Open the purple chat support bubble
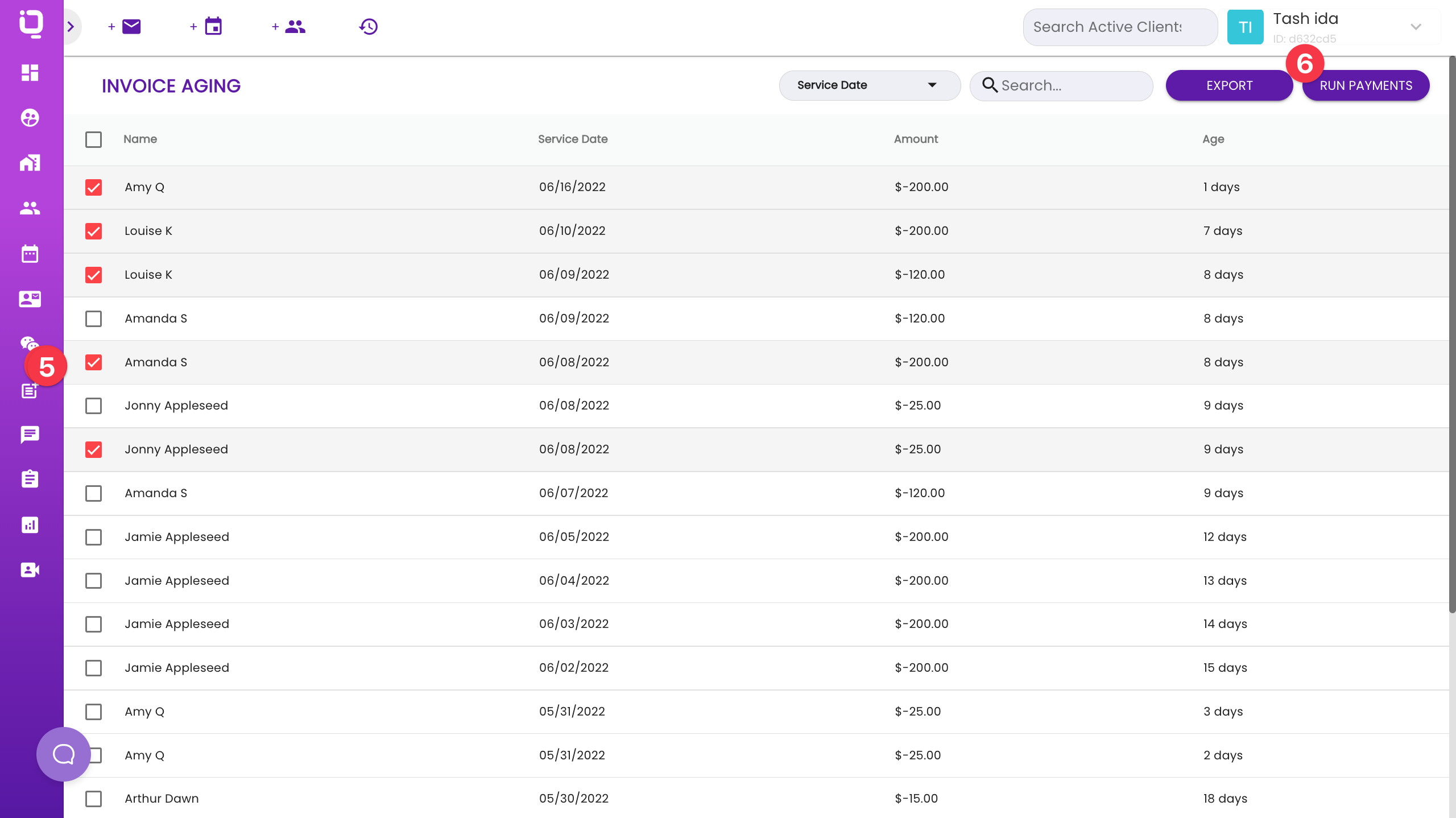This screenshot has height=818, width=1456. [63, 754]
